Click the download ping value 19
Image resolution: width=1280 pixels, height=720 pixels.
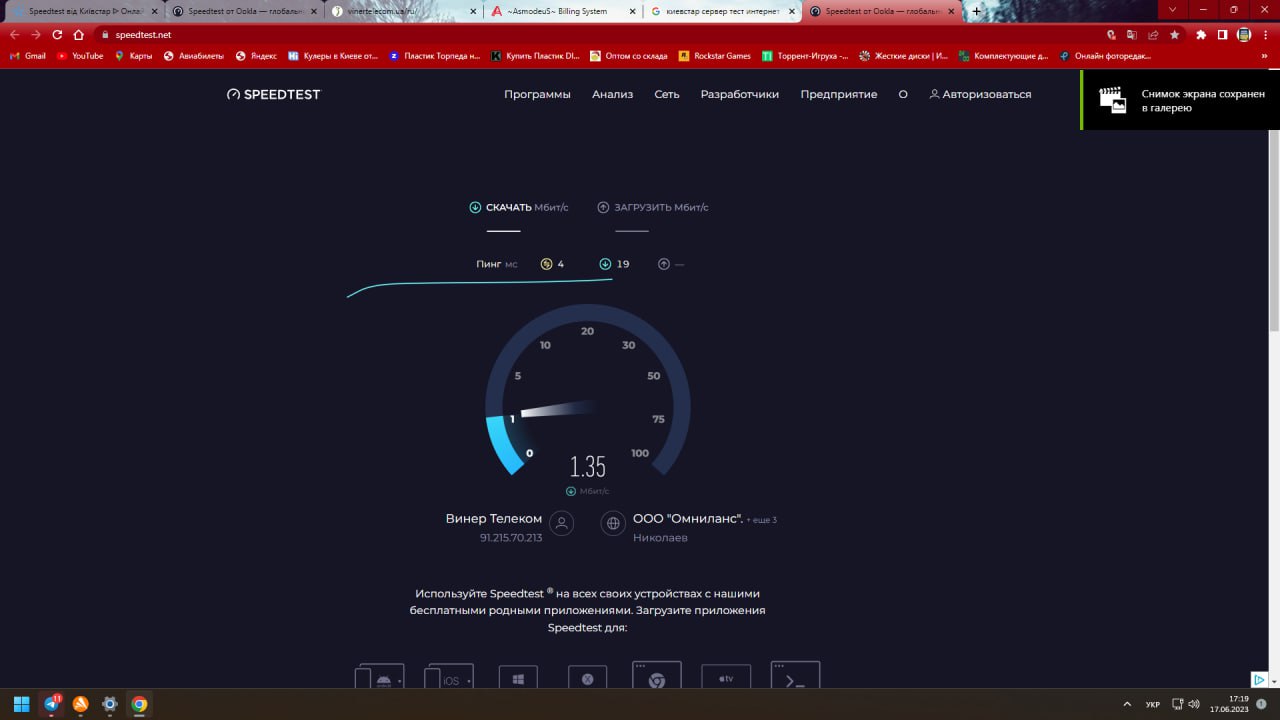coord(623,264)
